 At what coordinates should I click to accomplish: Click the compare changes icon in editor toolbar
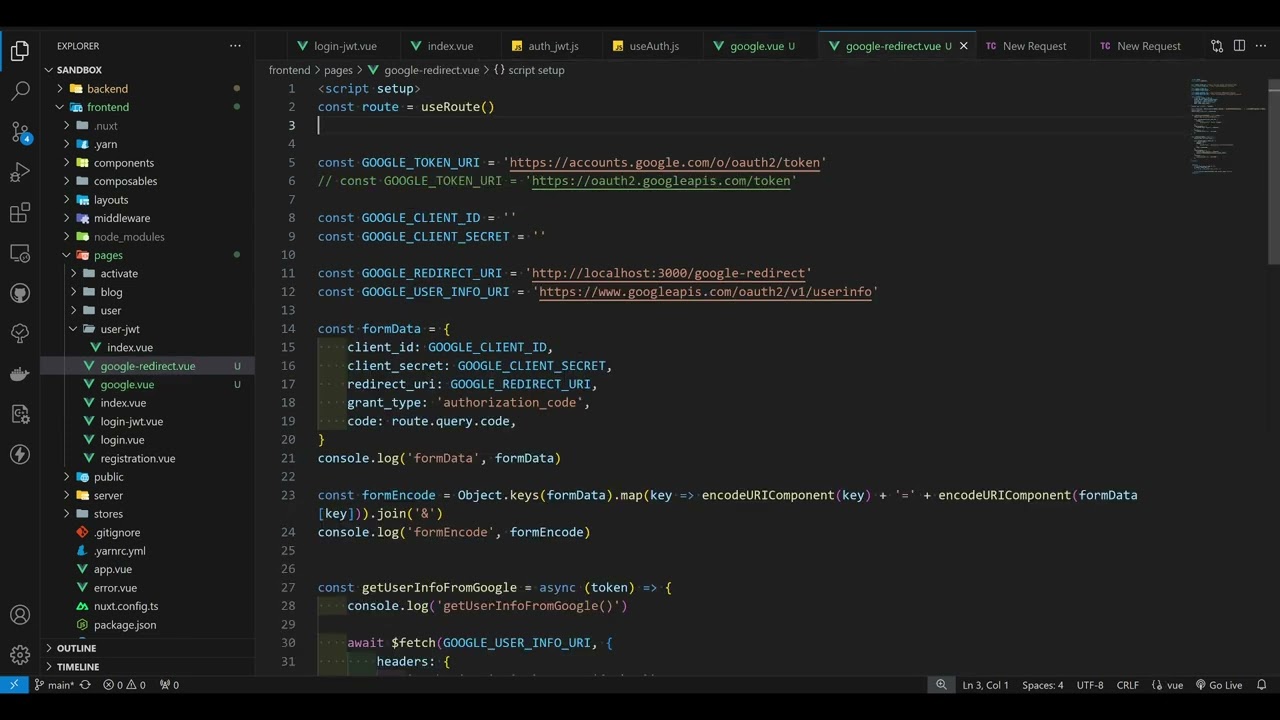(1217, 46)
